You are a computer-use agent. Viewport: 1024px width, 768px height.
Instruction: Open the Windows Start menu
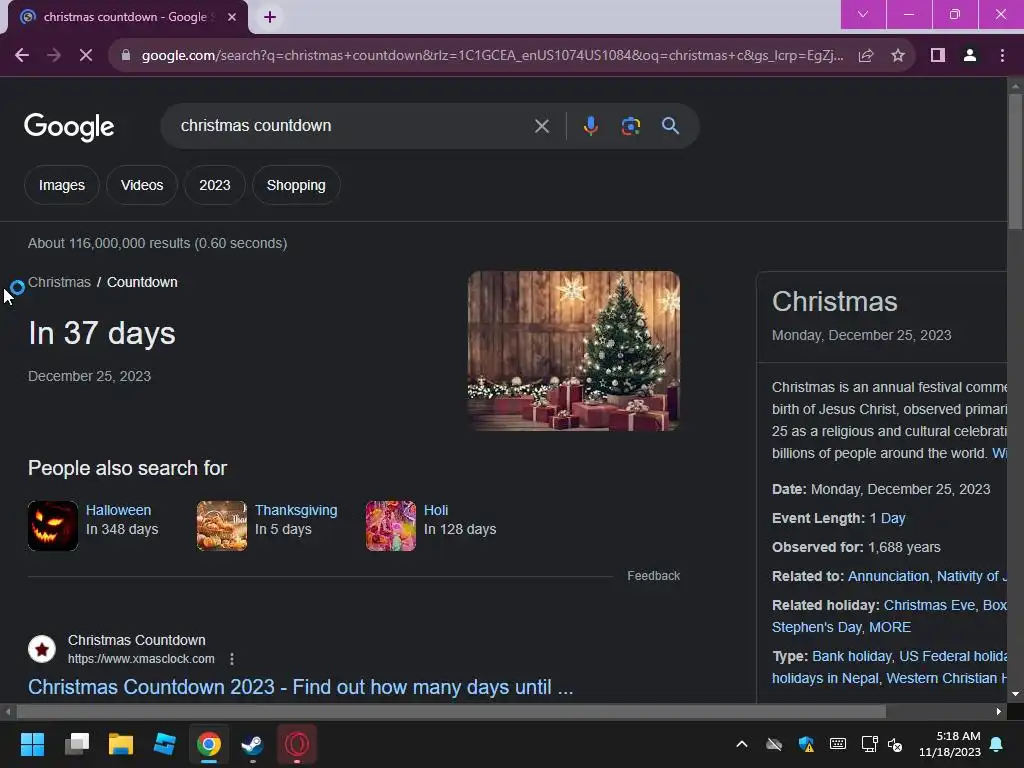[32, 744]
